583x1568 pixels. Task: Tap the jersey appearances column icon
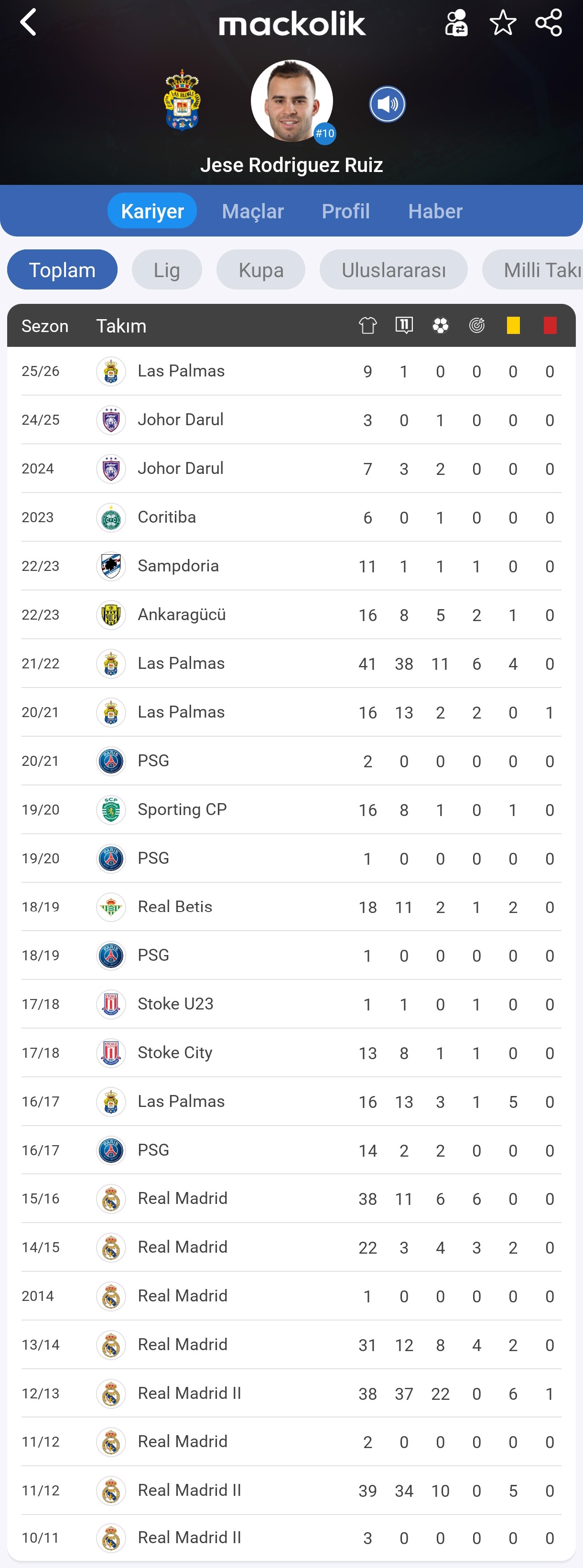(367, 326)
